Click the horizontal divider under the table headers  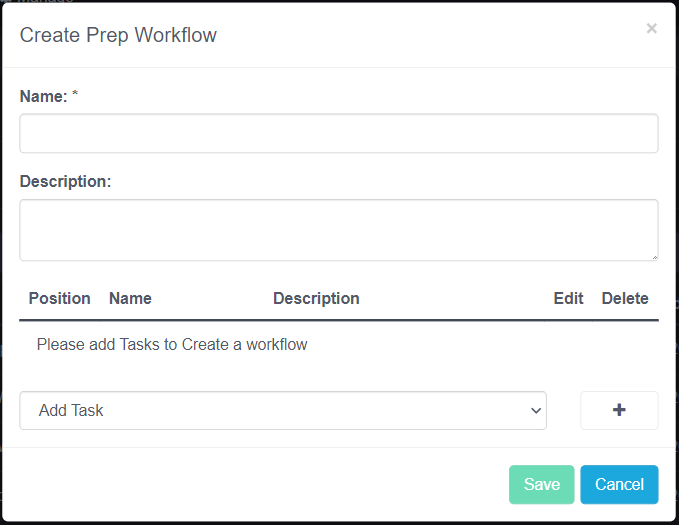[x=339, y=320]
